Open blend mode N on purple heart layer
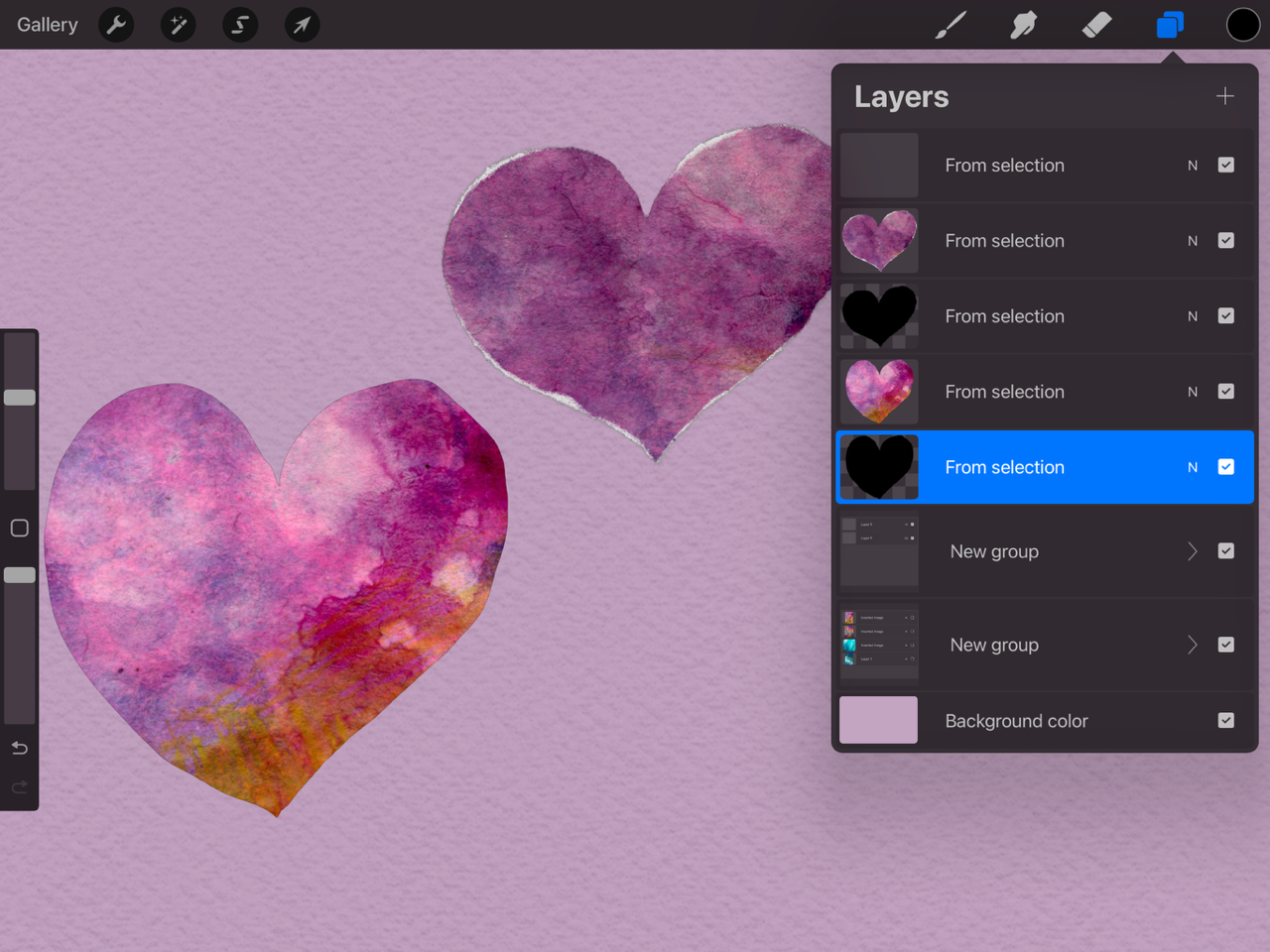1270x952 pixels. [x=1193, y=241]
